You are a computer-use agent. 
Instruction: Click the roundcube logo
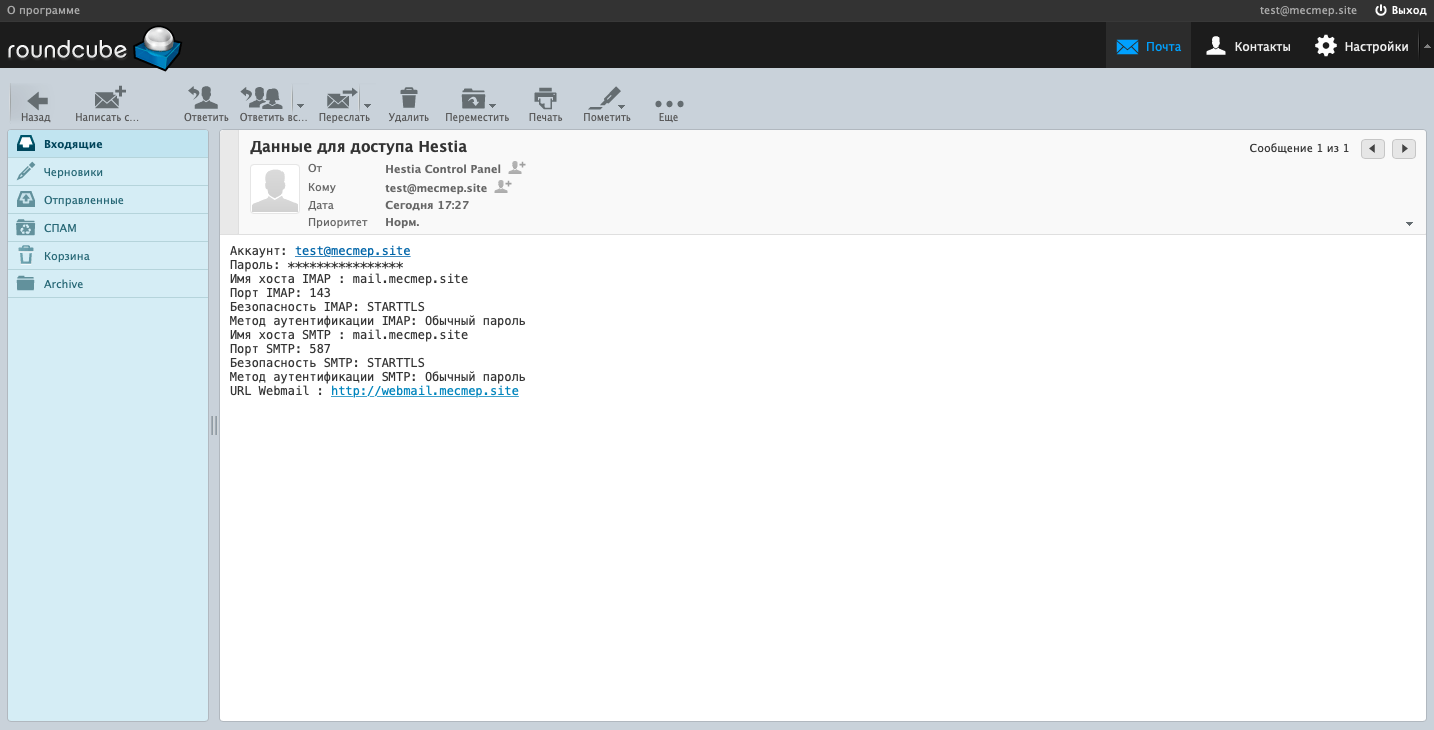point(93,48)
